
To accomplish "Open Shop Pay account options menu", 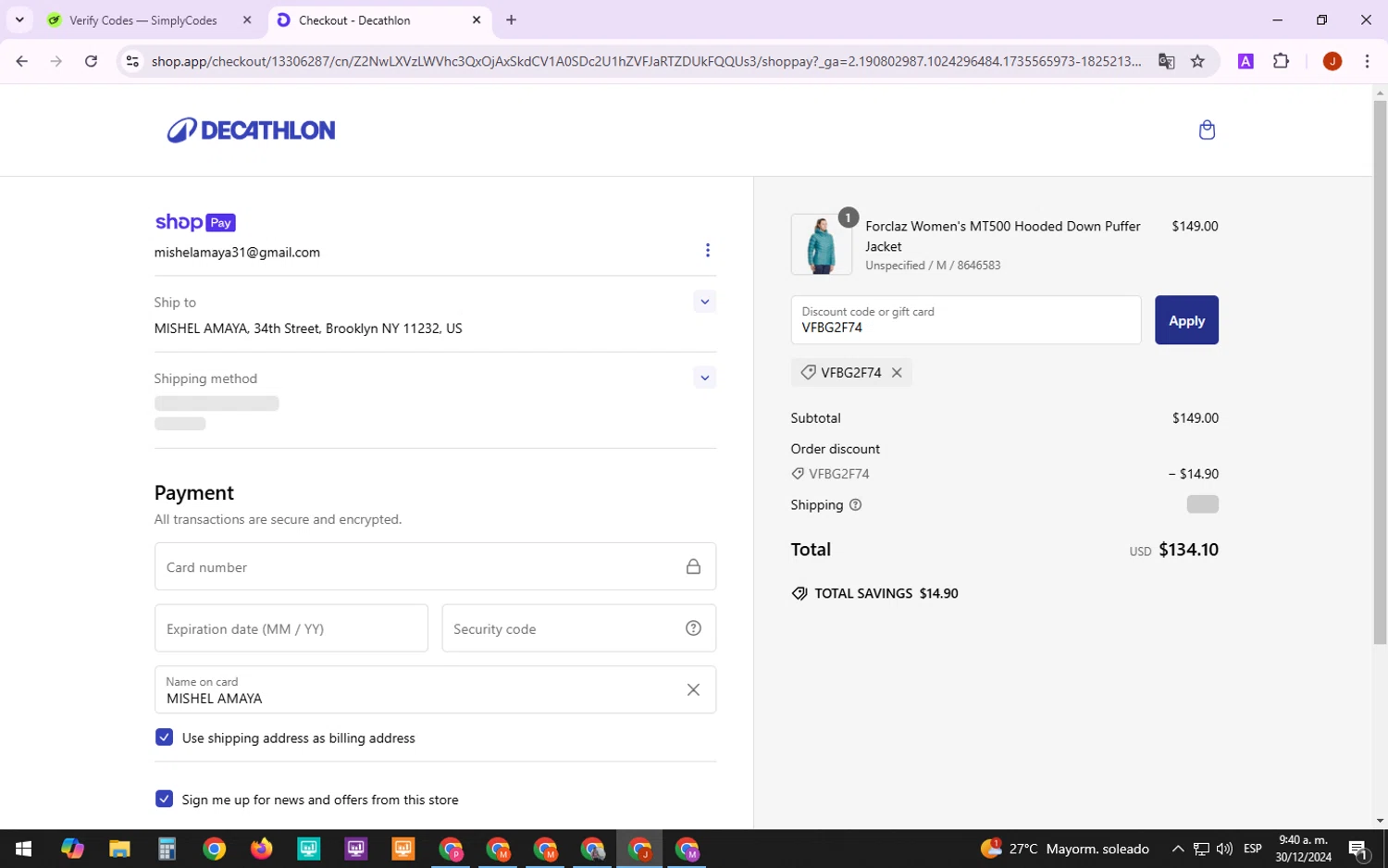I will [708, 251].
